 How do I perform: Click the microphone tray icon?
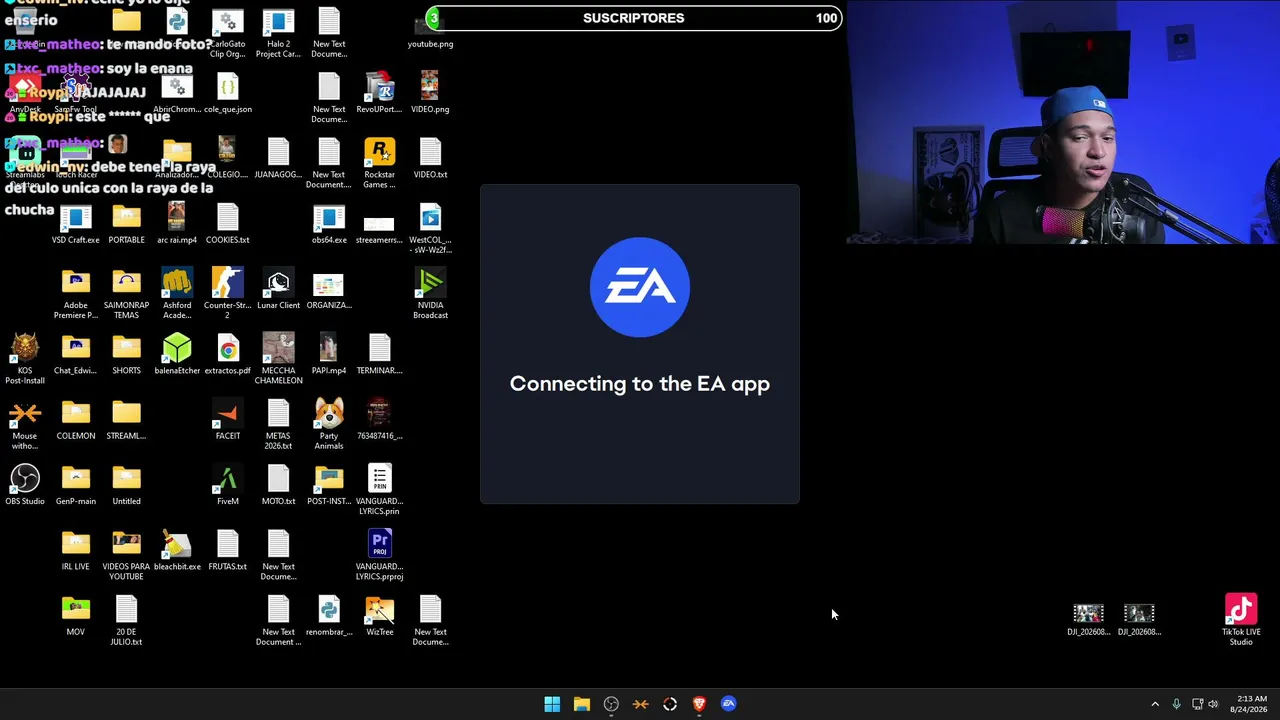tap(1176, 704)
